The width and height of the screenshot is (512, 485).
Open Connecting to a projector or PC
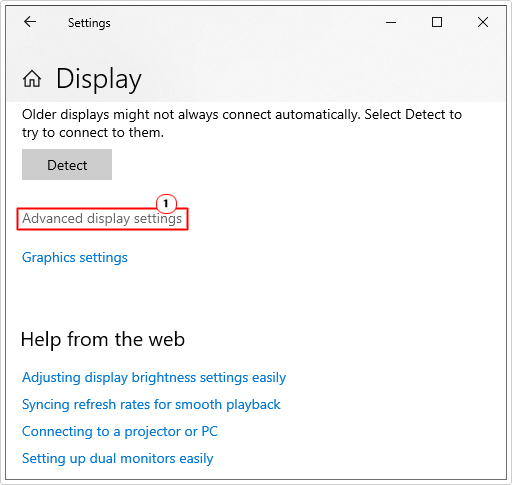point(120,431)
